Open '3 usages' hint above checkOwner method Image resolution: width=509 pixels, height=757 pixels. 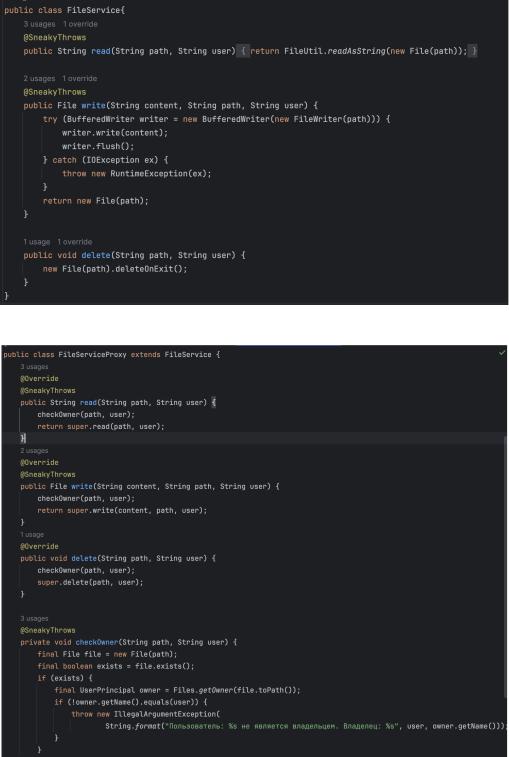34,618
